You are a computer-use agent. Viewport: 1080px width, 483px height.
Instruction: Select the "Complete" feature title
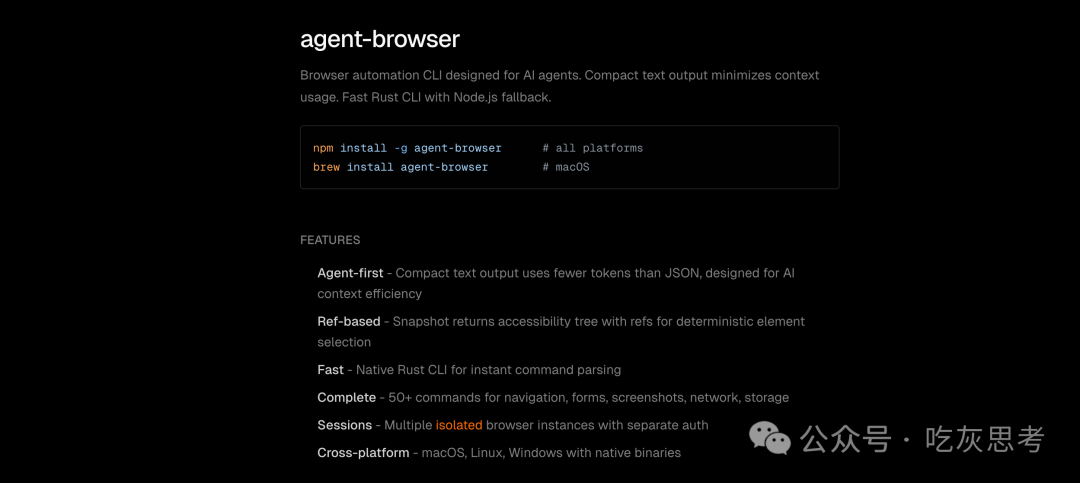click(347, 397)
